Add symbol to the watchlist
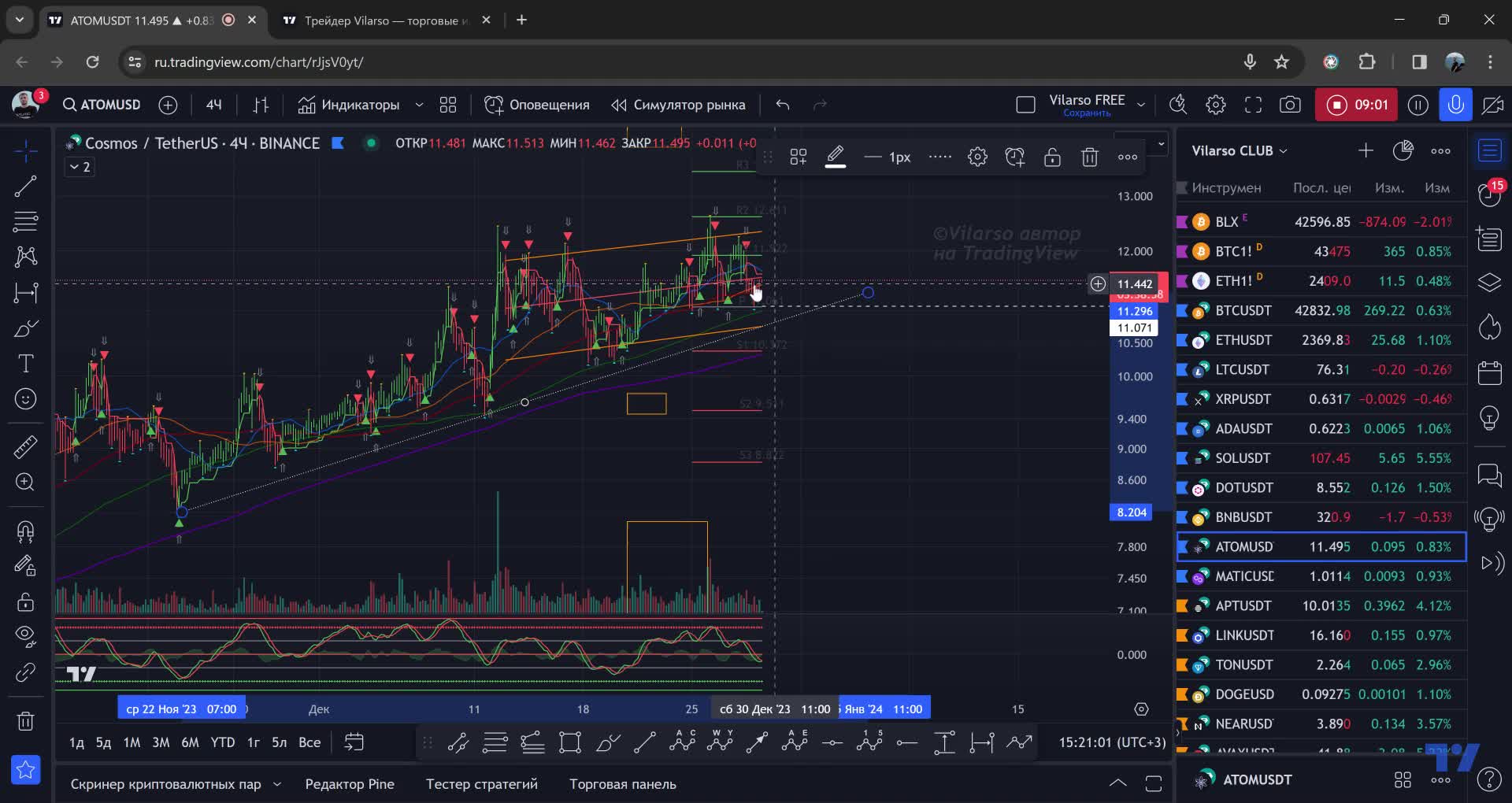This screenshot has width=1512, height=803. tap(1366, 150)
